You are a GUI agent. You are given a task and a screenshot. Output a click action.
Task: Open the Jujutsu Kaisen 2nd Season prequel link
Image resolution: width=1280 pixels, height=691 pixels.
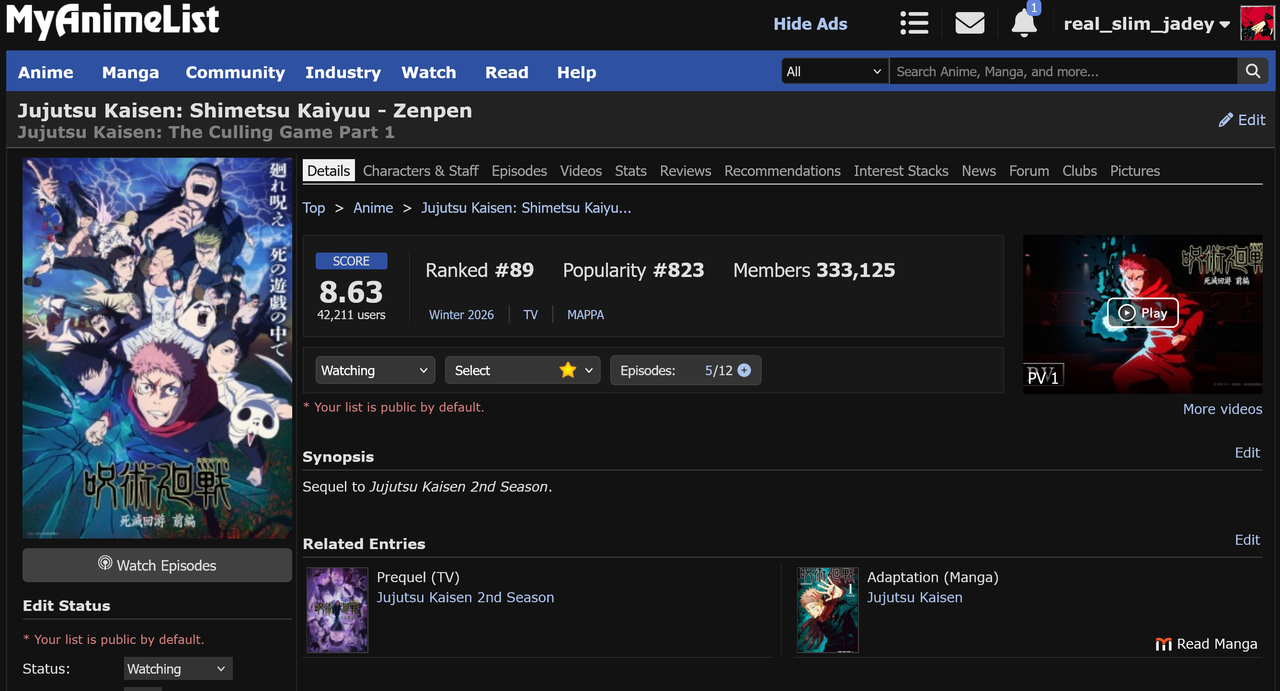[x=465, y=598]
